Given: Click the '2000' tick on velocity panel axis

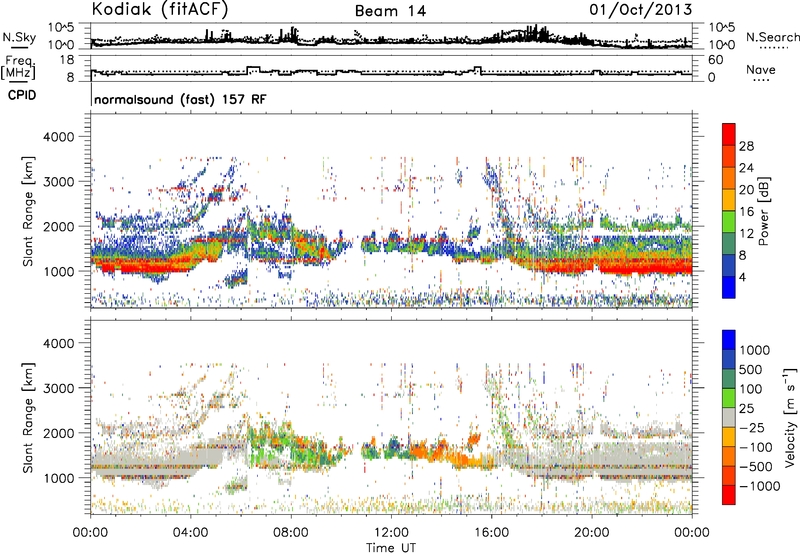Looking at the screenshot, I should [x=58, y=433].
